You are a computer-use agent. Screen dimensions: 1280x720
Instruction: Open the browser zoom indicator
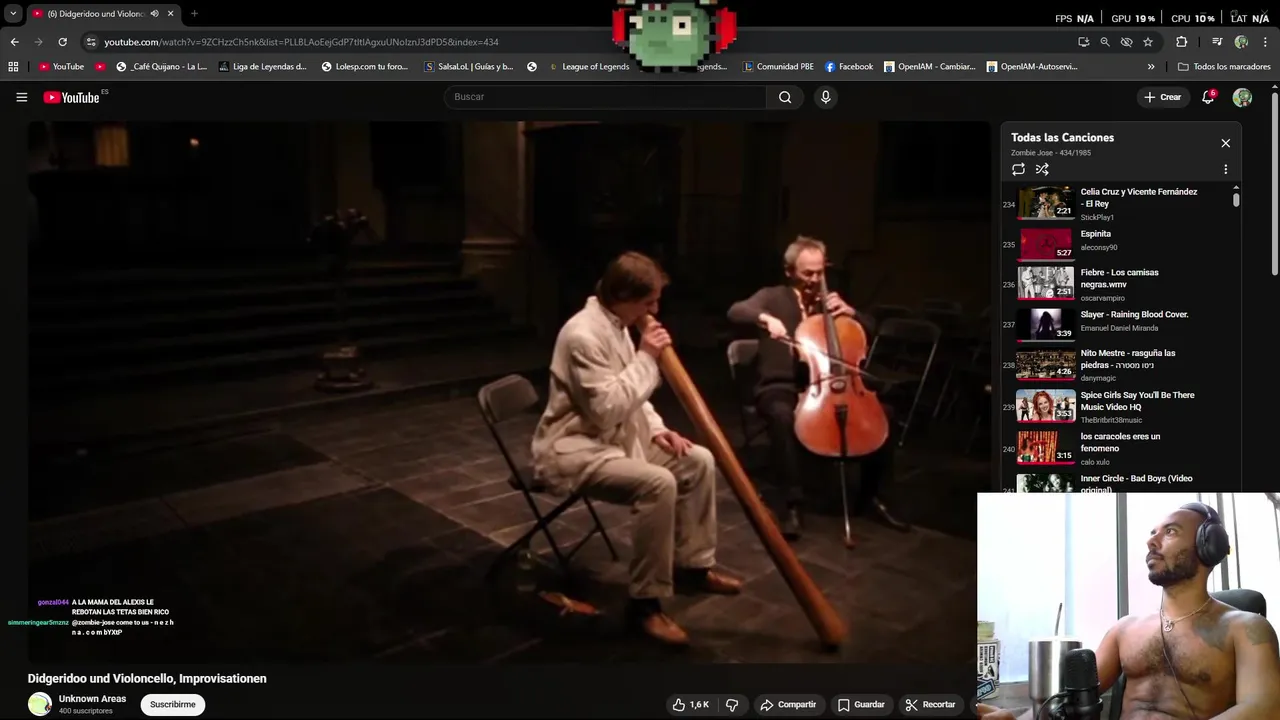point(1105,42)
